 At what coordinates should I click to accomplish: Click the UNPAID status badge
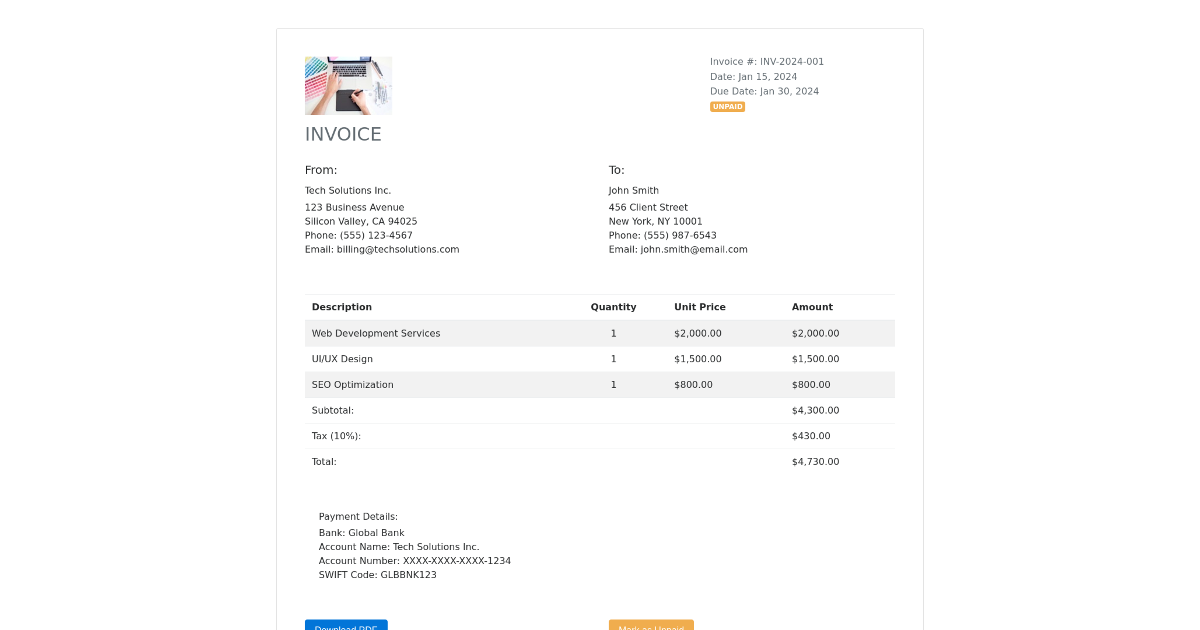tap(727, 106)
